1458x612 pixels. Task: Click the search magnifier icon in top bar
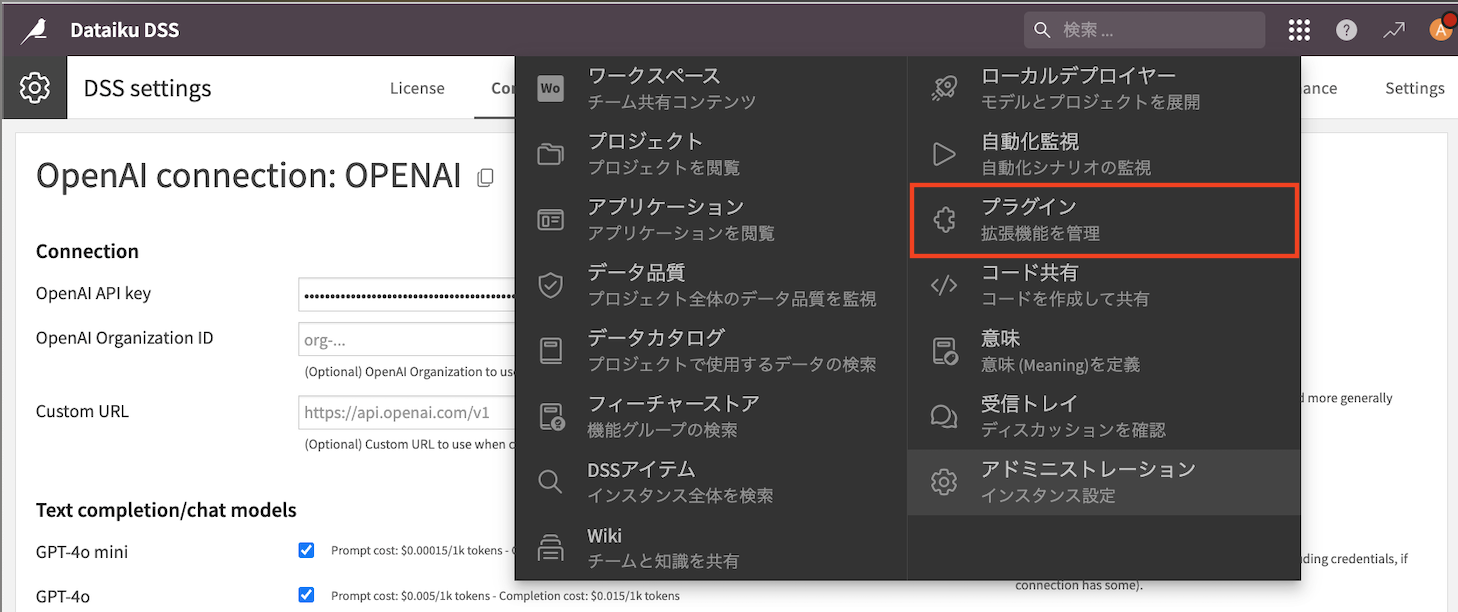pyautogui.click(x=1042, y=30)
